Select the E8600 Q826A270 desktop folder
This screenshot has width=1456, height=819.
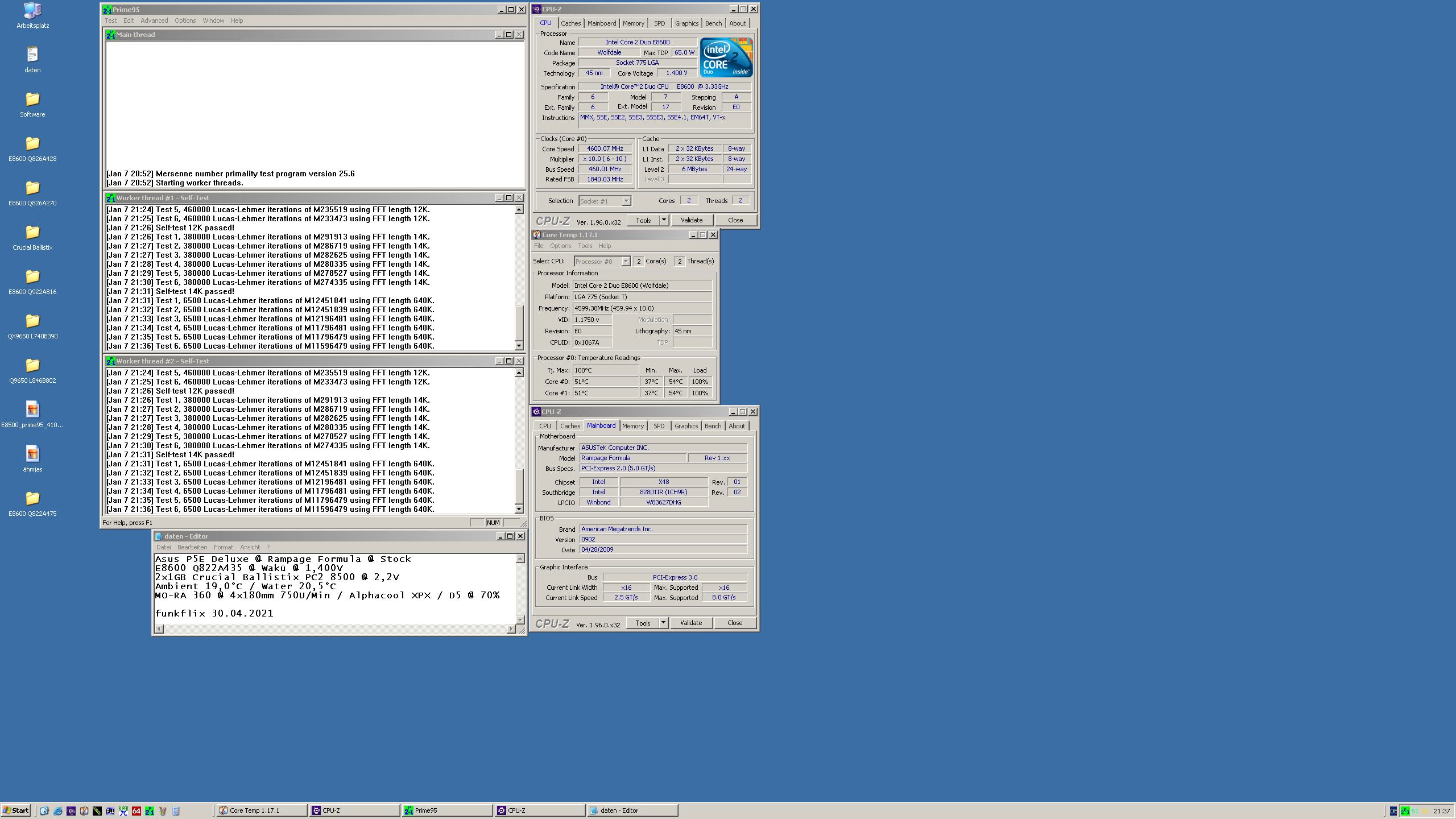coord(32,192)
